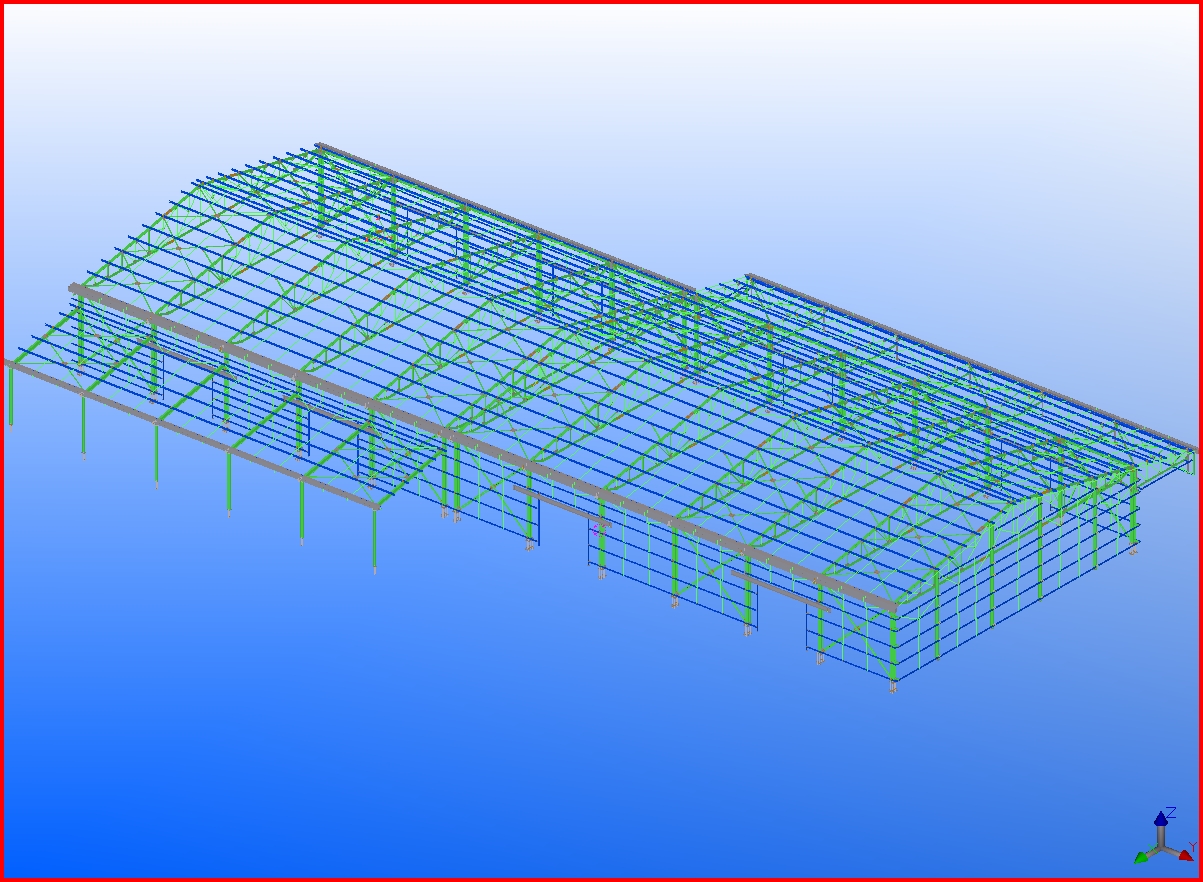Viewport: 1203px width, 882px height.
Task: Click the XYZ axis orientation triad
Action: [1165, 836]
